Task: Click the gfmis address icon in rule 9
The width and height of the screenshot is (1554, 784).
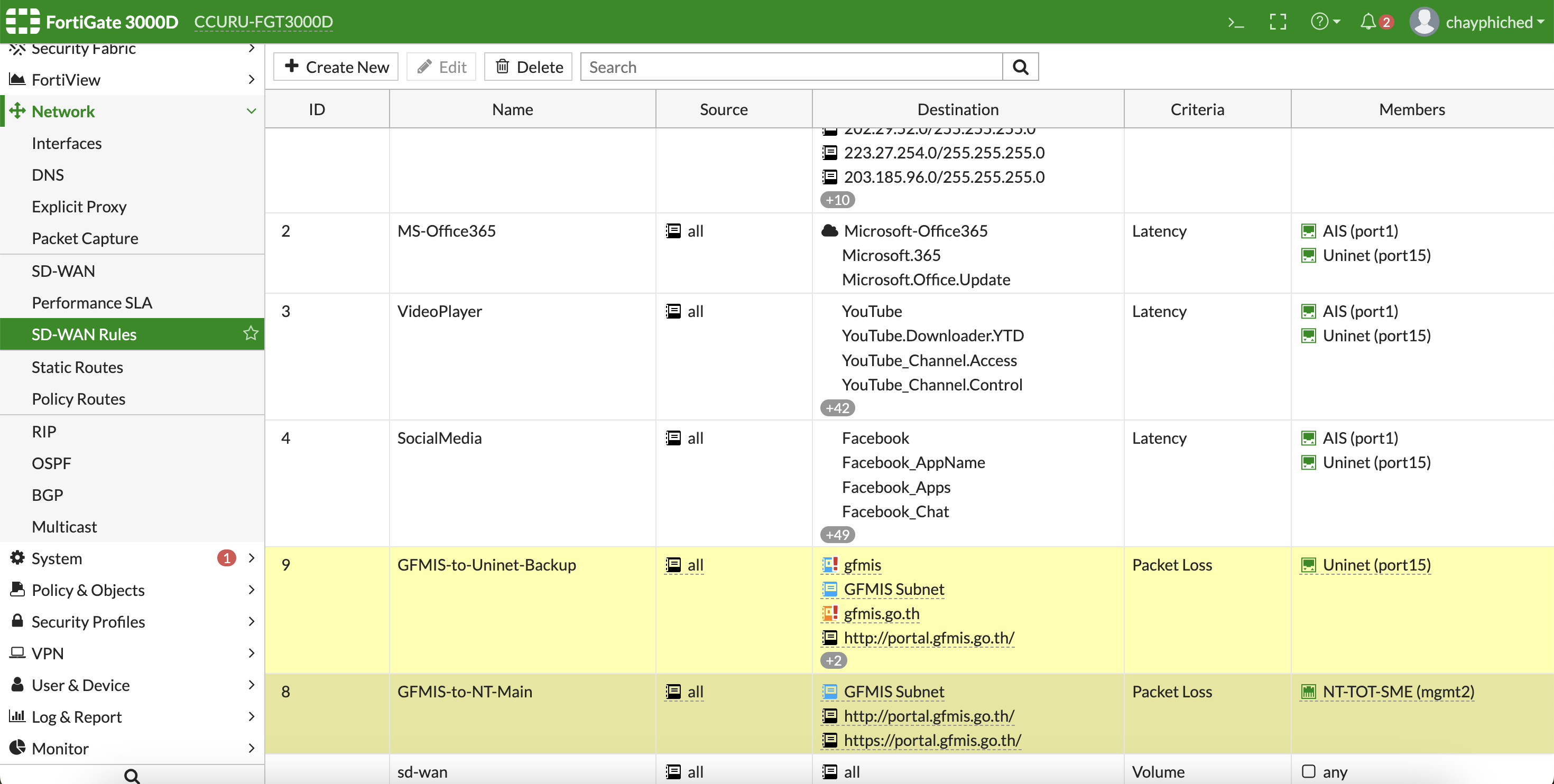Action: [x=830, y=564]
